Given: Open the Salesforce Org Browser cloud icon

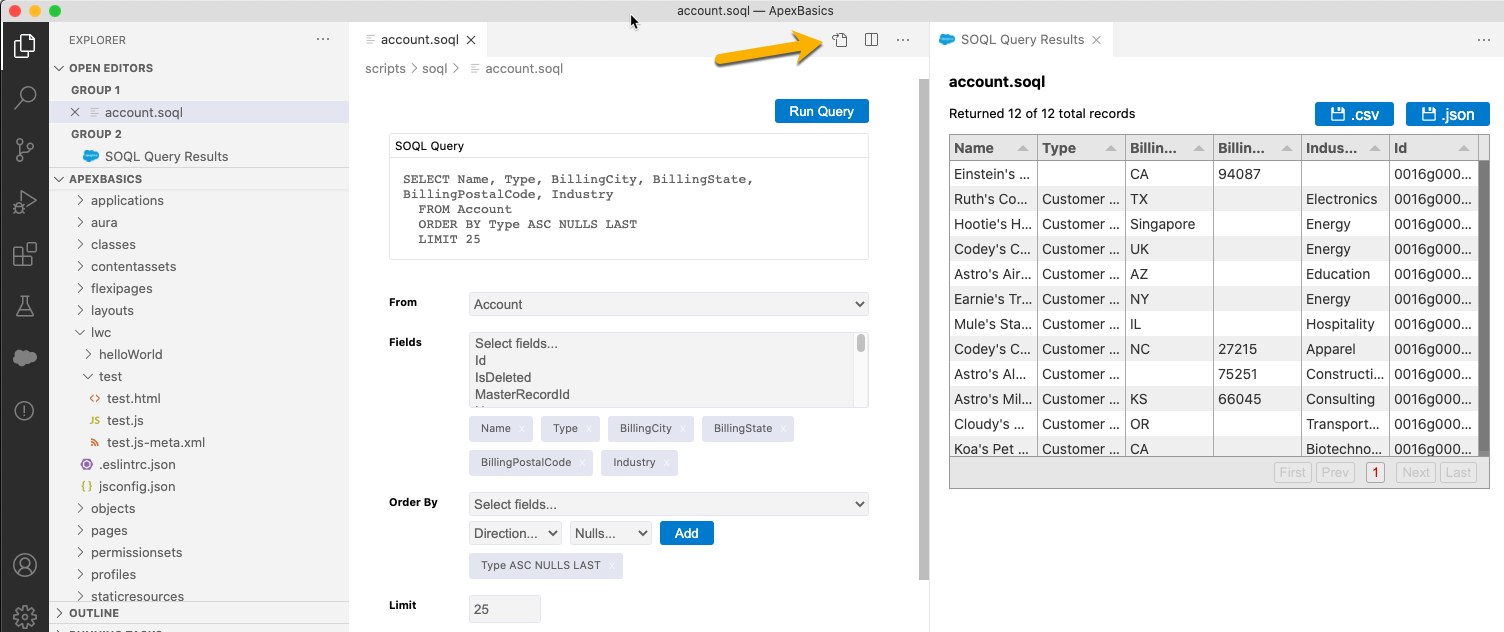Looking at the screenshot, I should (x=24, y=358).
